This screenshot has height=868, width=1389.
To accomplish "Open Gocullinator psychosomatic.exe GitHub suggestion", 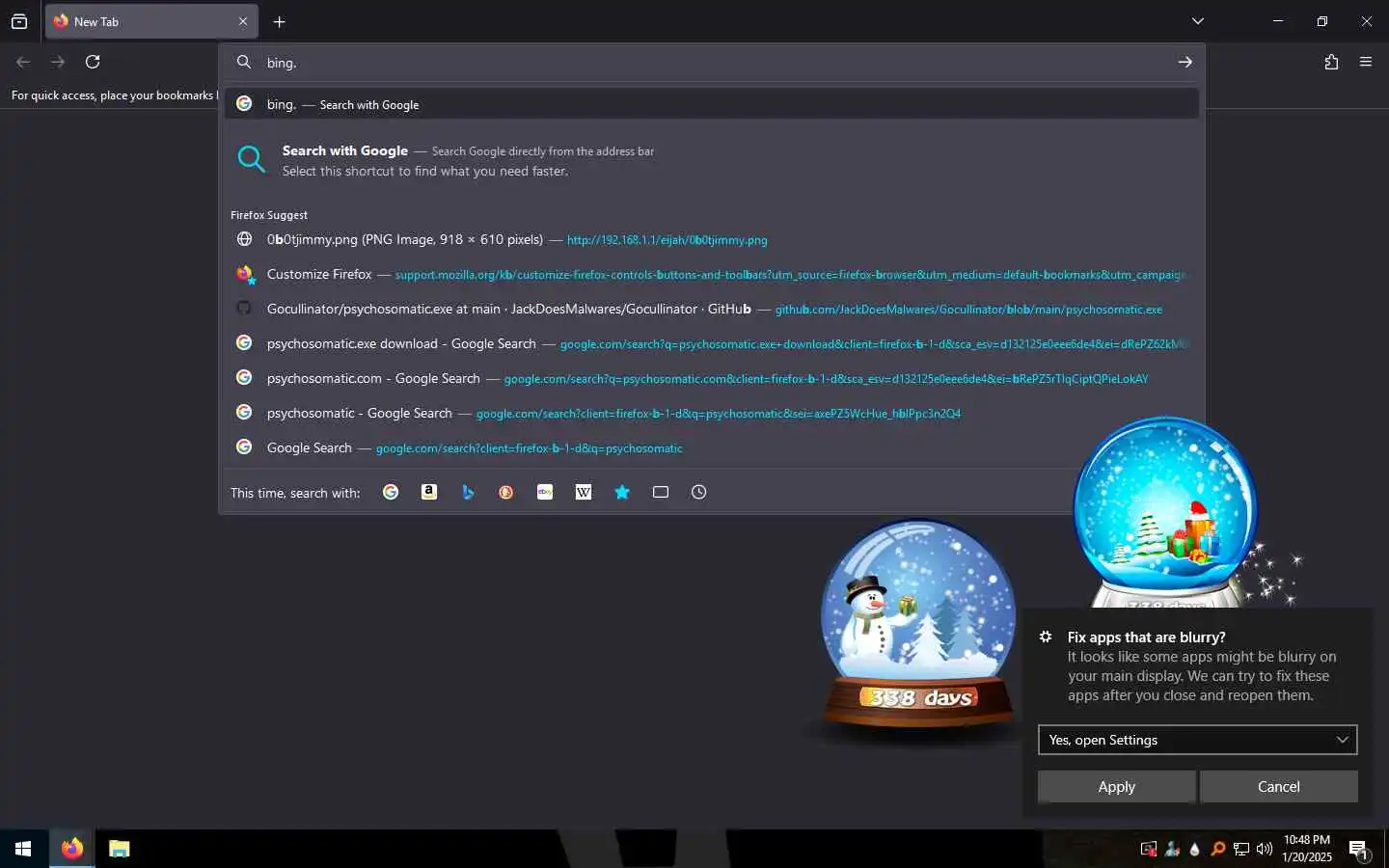I will coord(712,309).
